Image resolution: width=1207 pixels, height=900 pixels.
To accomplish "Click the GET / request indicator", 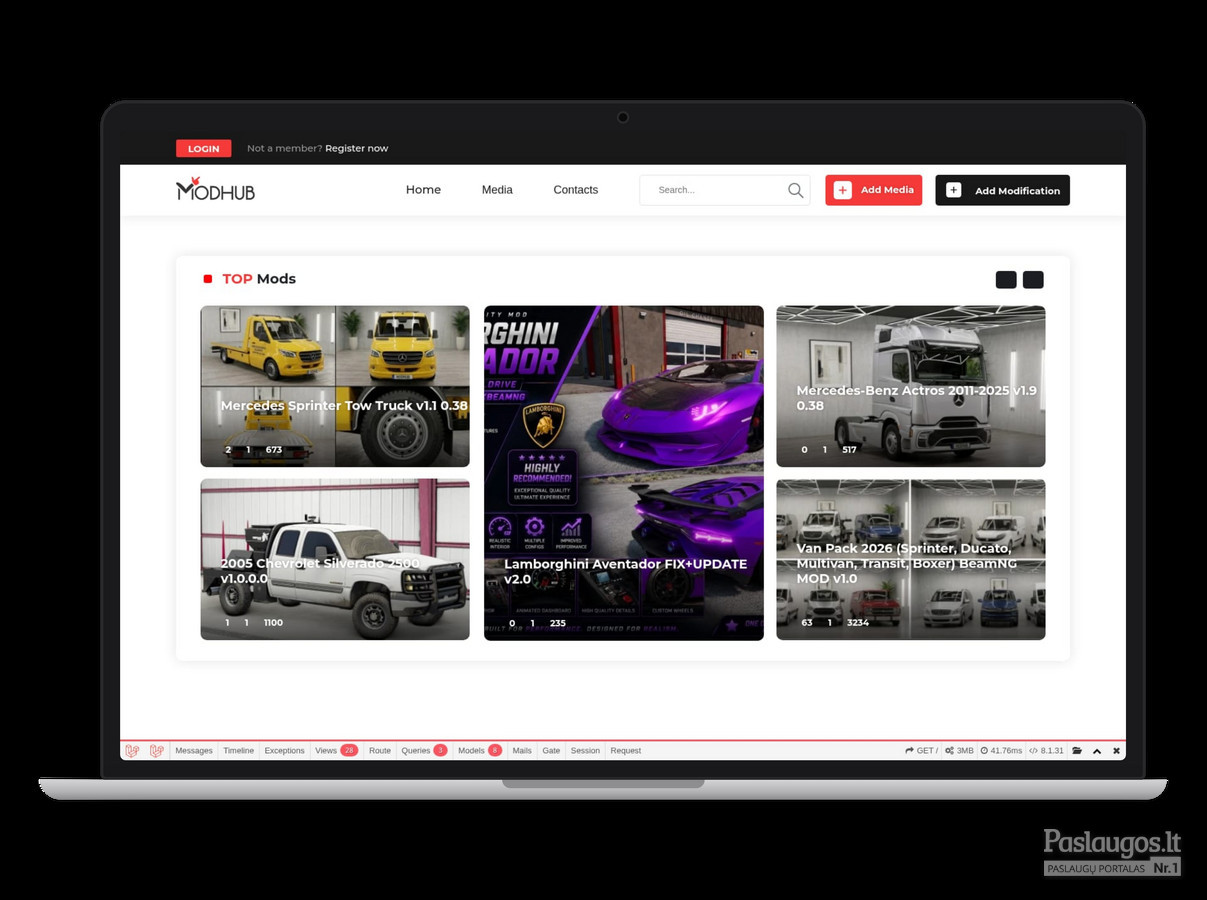I will pyautogui.click(x=922, y=751).
